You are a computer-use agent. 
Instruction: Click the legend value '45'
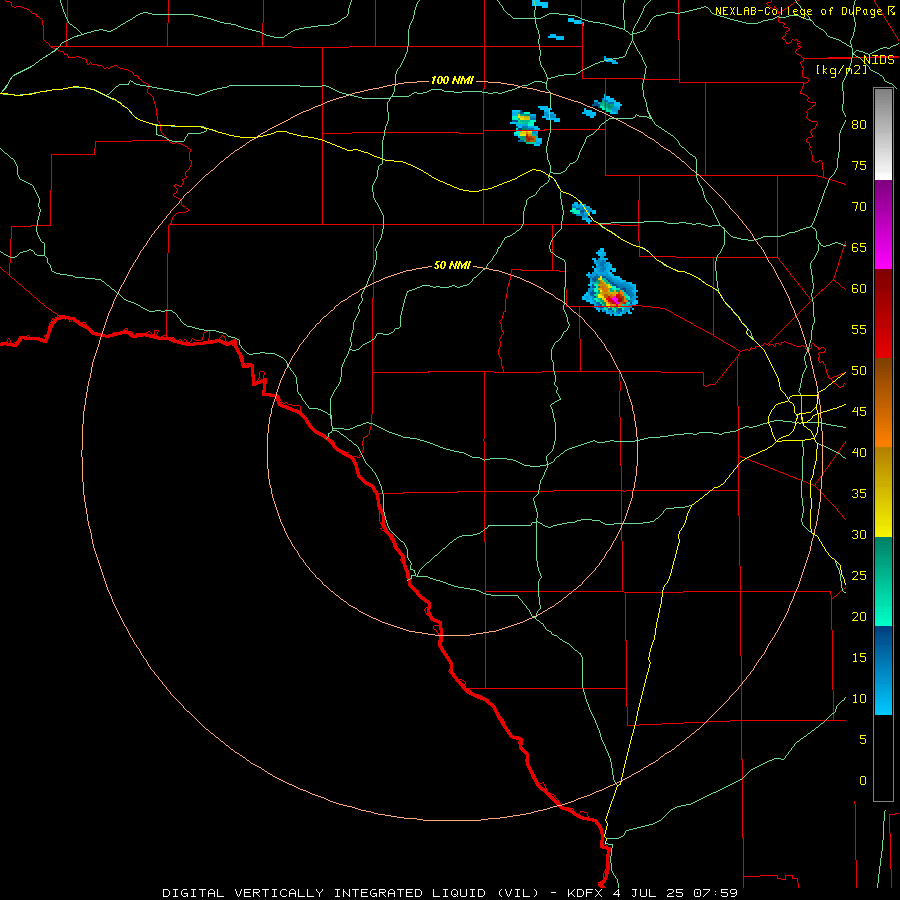[x=859, y=412]
